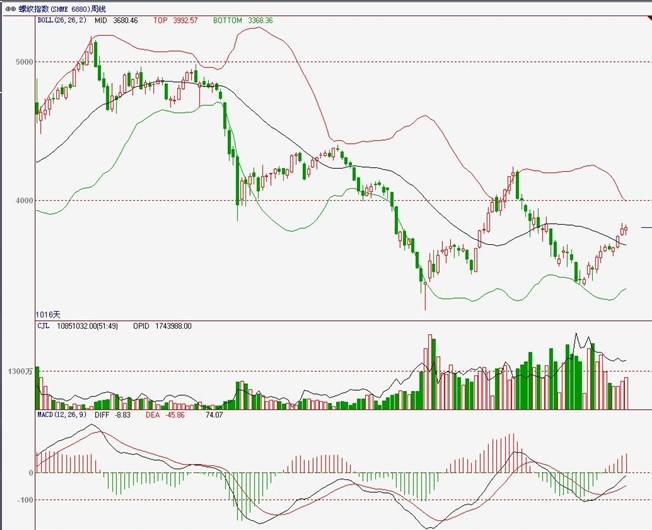The image size is (652, 530).
Task: Click the MID value 3680.46
Action: (x=125, y=20)
